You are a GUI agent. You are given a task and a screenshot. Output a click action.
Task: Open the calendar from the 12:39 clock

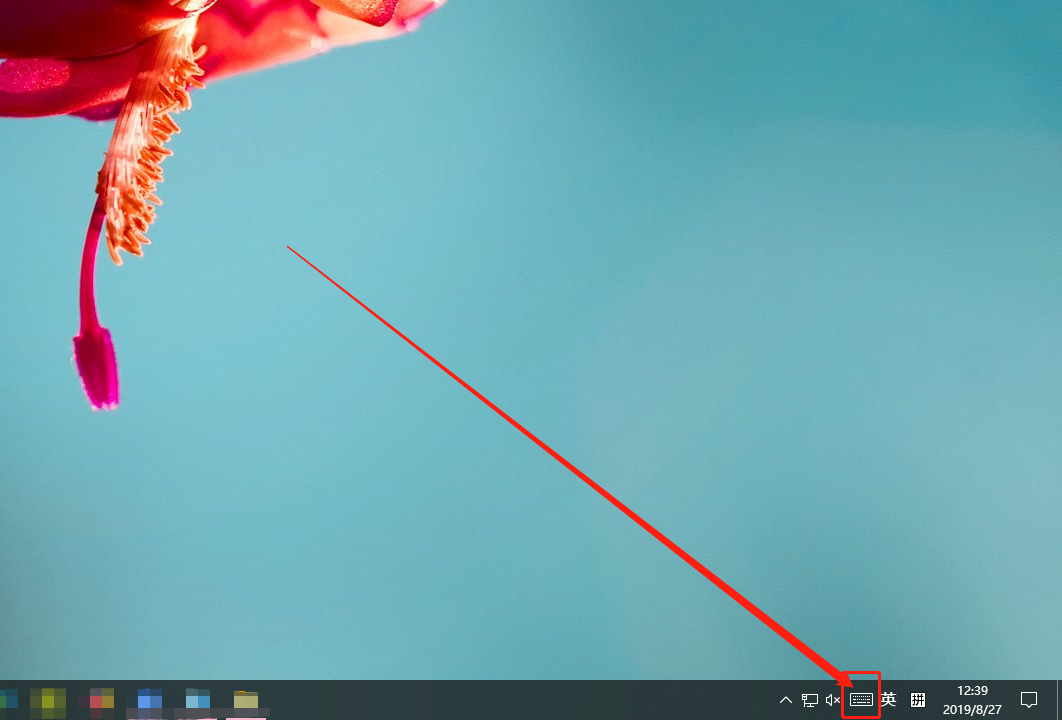(972, 700)
